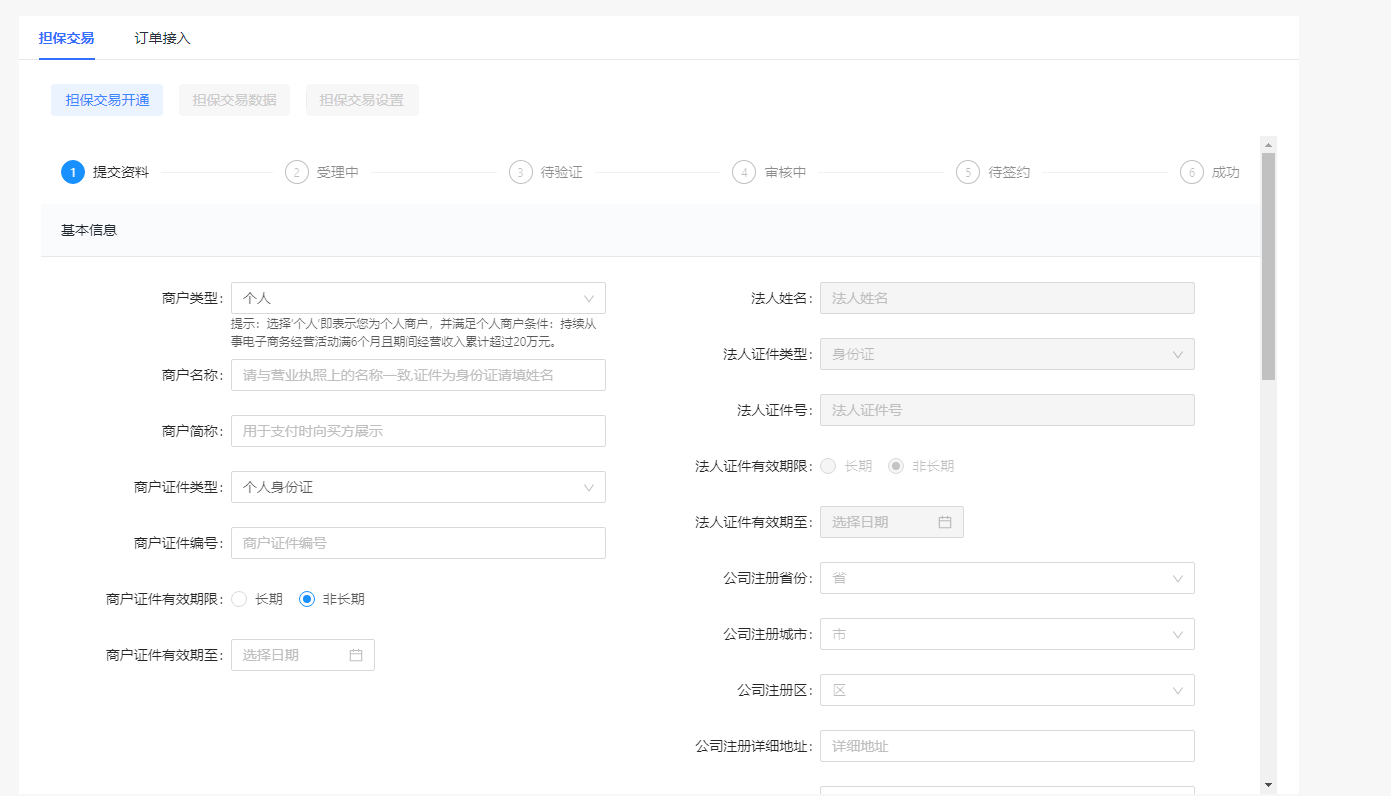This screenshot has width=1391, height=796.
Task: Focus the 商户简称 input field
Action: point(418,431)
